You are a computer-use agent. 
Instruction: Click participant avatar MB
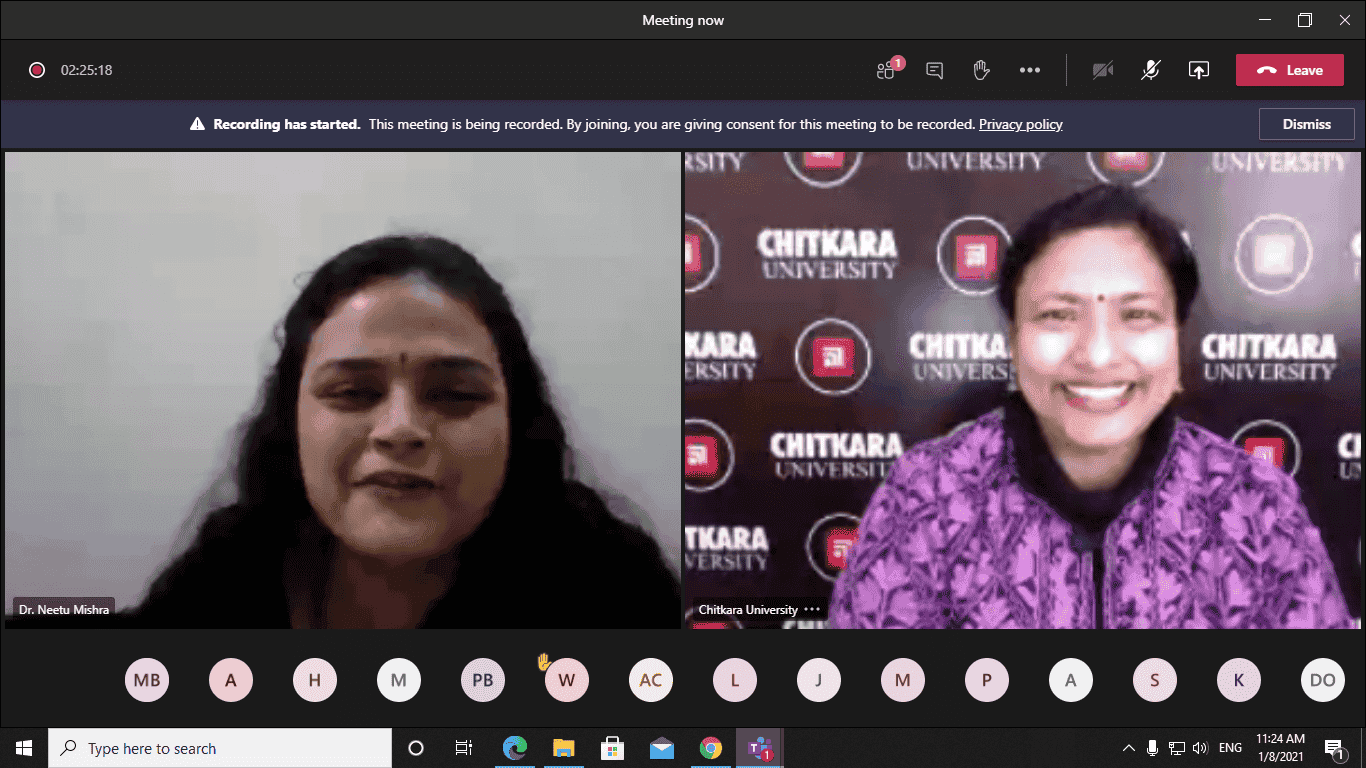tap(147, 681)
